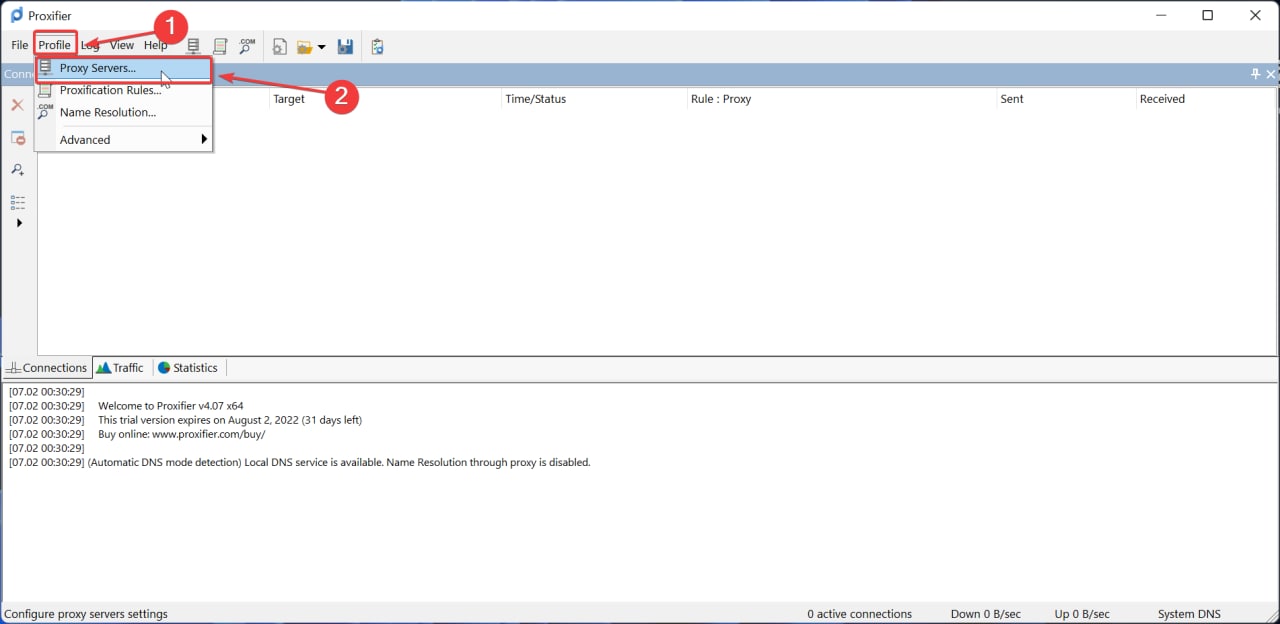The image size is (1280, 624).
Task: Save the profile using the floppy icon
Action: 345,46
